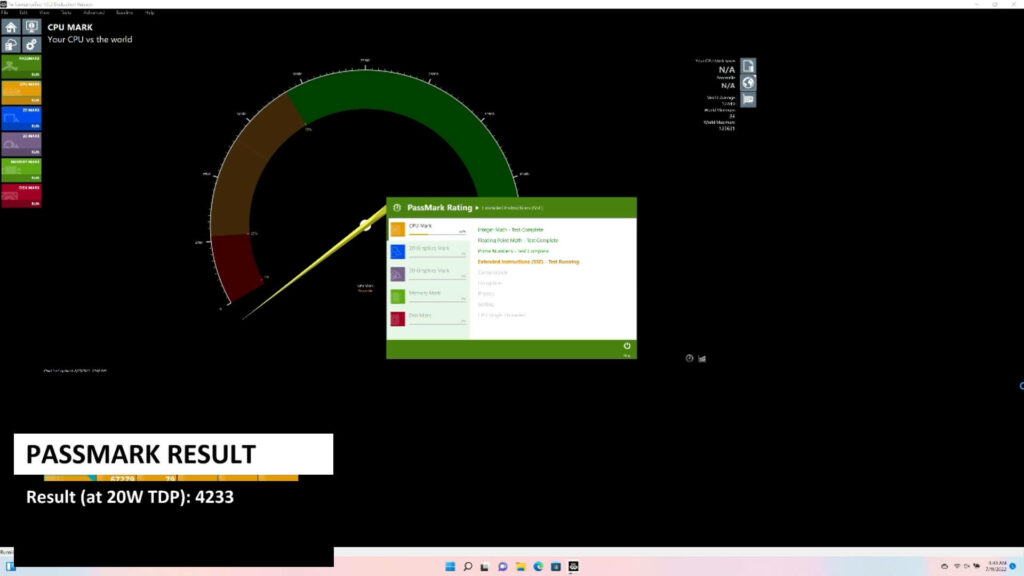The image size is (1024, 576).
Task: Open the File menu
Action: [5, 12]
